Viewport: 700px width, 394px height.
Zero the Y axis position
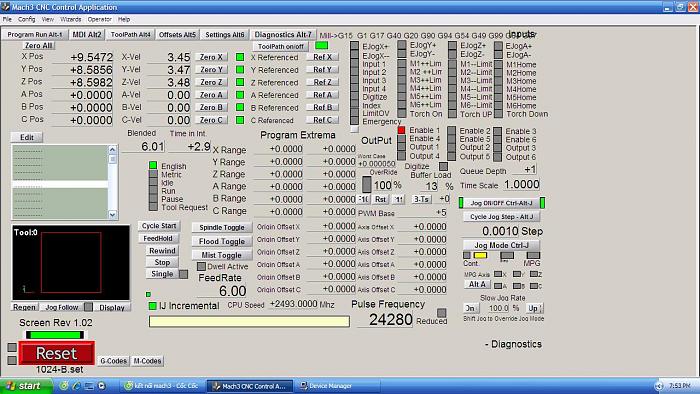[x=211, y=70]
